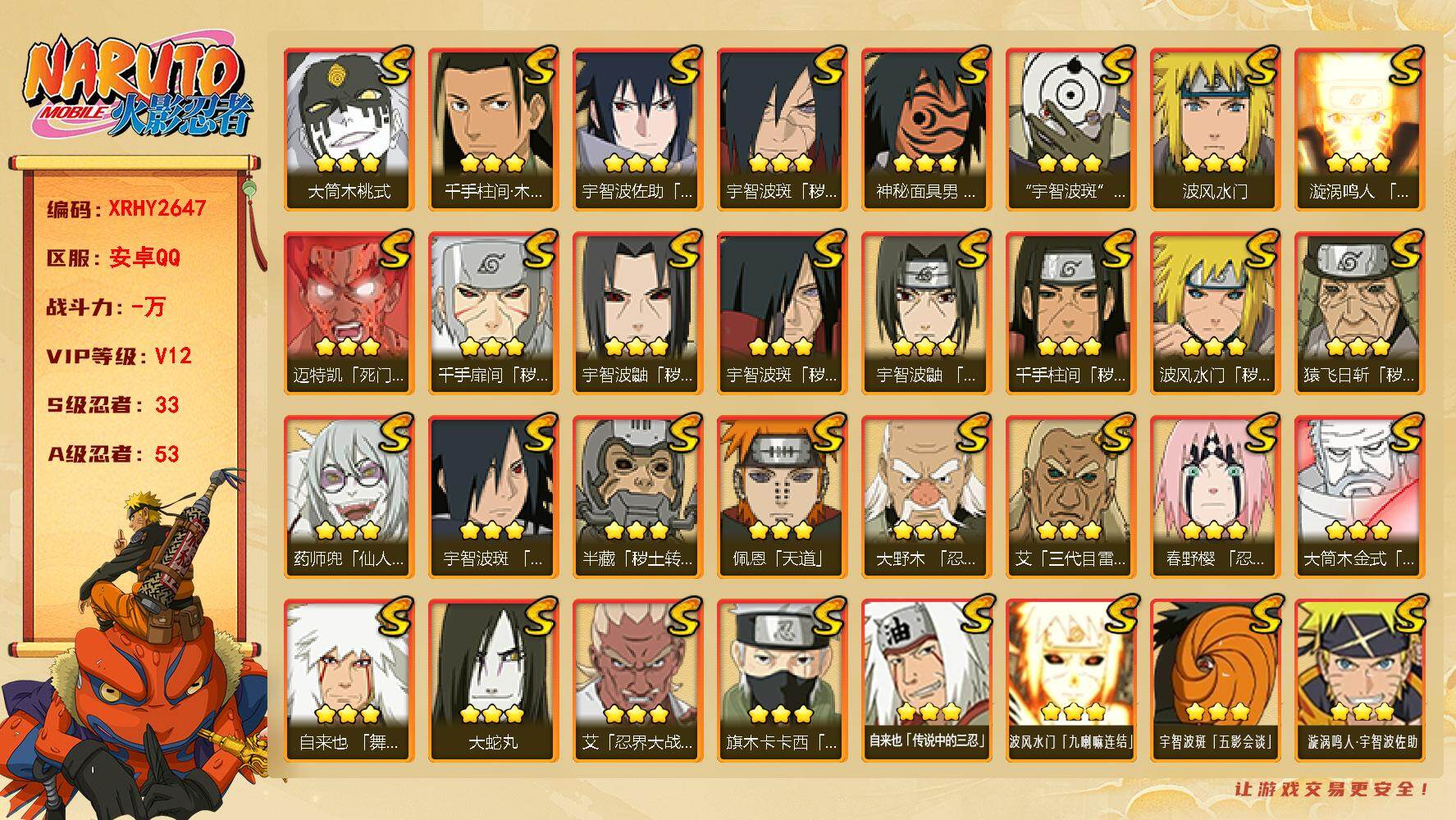This screenshot has width=1456, height=820.
Task: Select the 猿飞日斩「秽土」 card
Action: pos(1359,313)
